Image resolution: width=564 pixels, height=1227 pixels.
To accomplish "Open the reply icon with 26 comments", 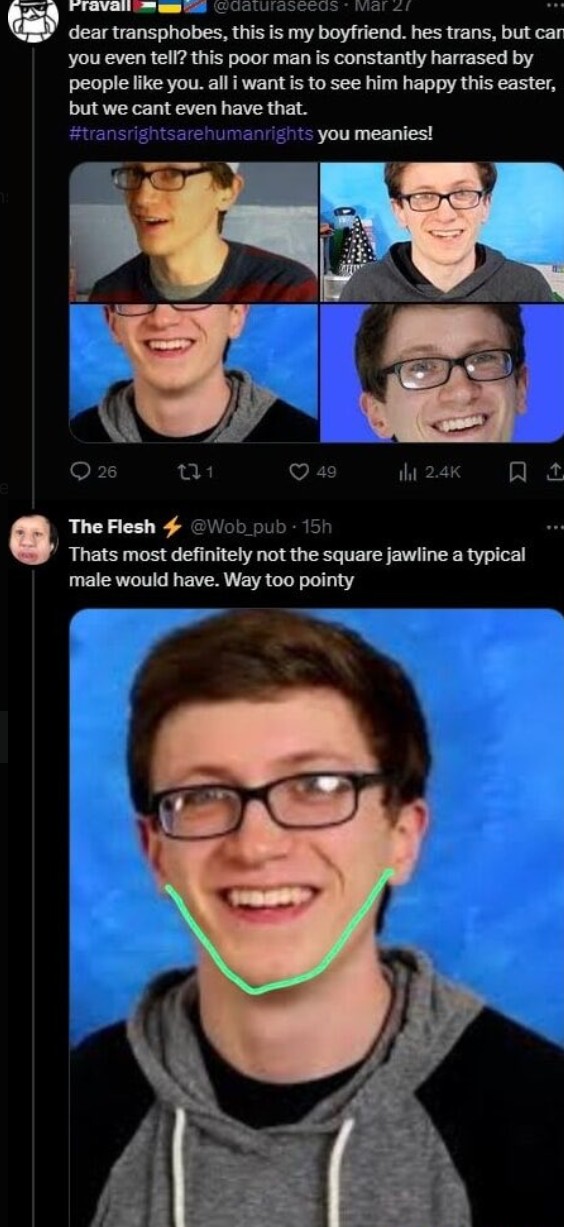I will click(80, 472).
